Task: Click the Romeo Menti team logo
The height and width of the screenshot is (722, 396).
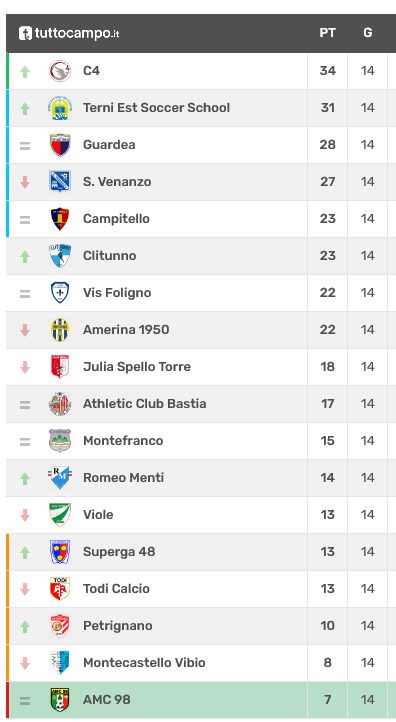Action: [x=60, y=478]
